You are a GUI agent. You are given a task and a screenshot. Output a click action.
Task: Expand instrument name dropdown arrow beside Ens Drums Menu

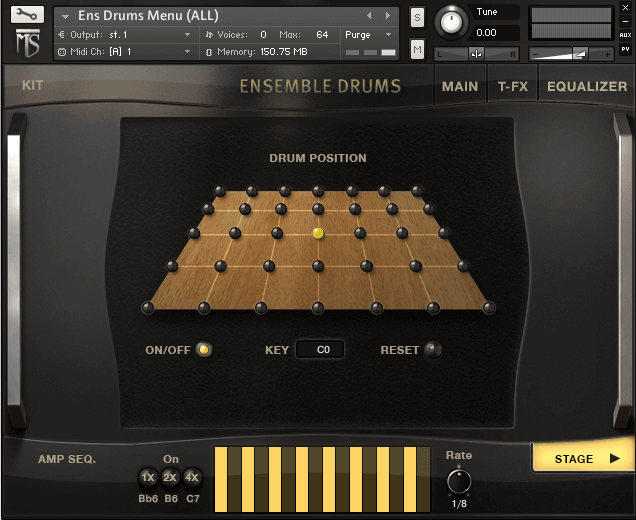pos(65,16)
